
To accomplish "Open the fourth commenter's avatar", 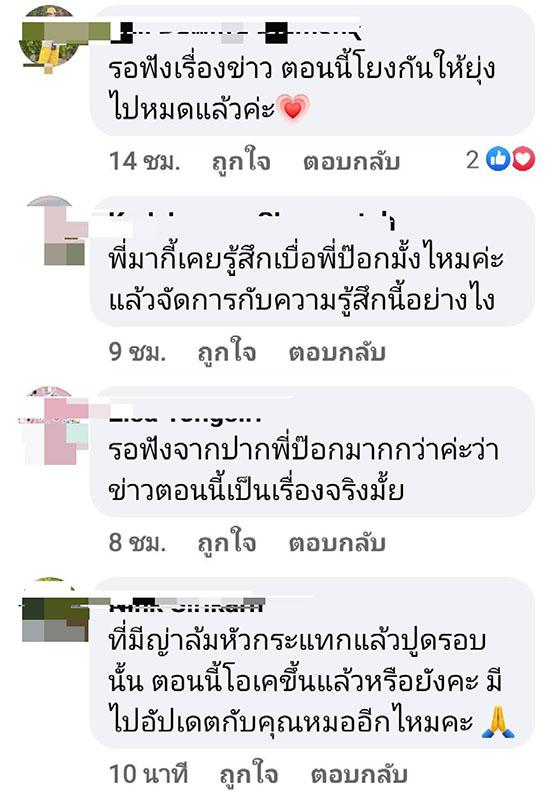I will coord(54,609).
